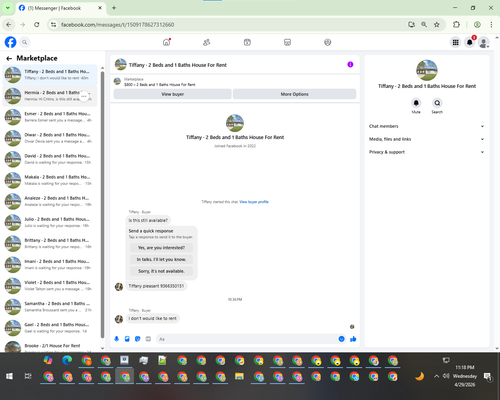The width and height of the screenshot is (500, 400).
Task: Open the Friends icon in top navigation
Action: [207, 42]
